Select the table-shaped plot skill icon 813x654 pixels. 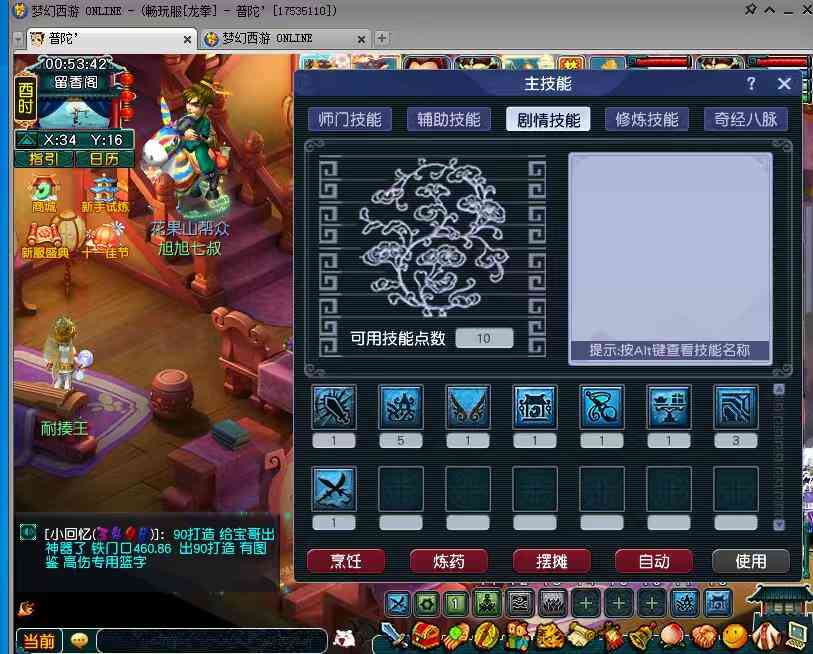[x=668, y=407]
